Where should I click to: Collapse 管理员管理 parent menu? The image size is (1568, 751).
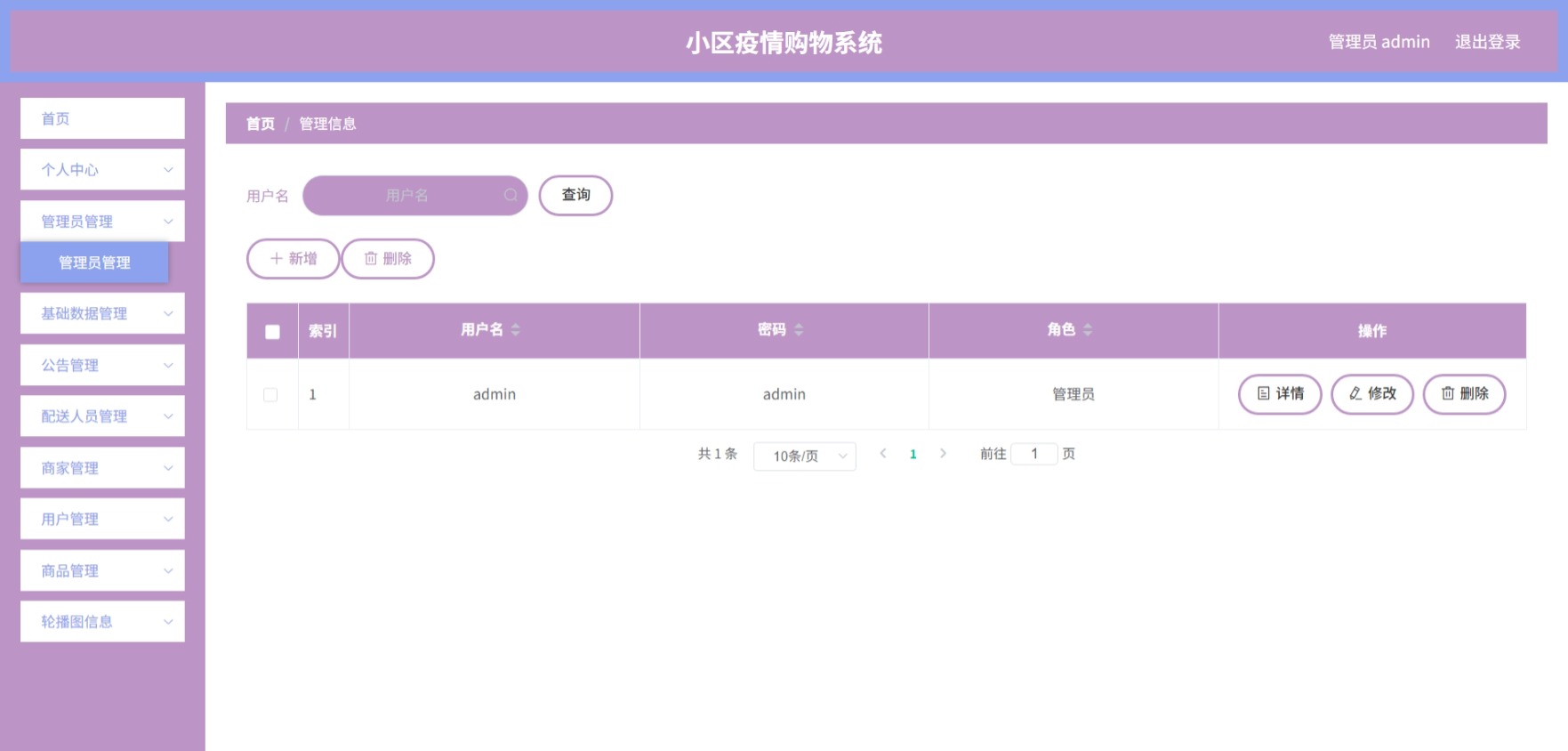pyautogui.click(x=102, y=221)
